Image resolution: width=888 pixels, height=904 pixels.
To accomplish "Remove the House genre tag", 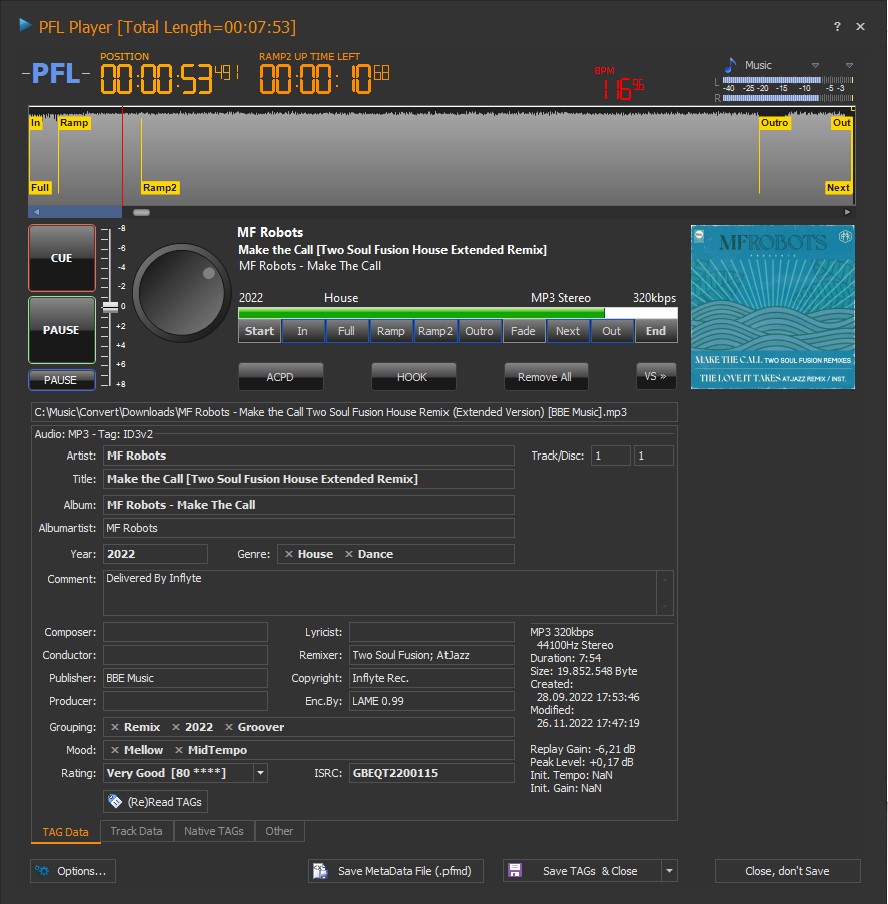I will (289, 554).
